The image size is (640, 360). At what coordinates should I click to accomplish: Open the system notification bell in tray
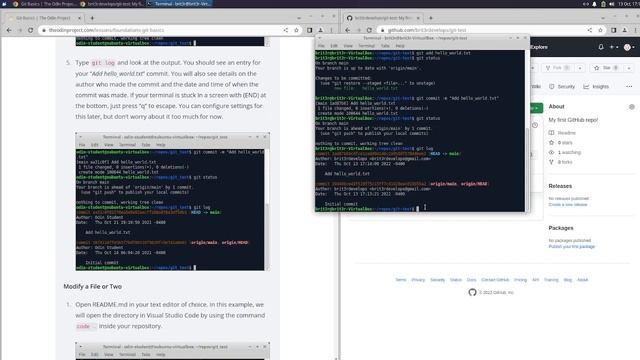tap(594, 4)
